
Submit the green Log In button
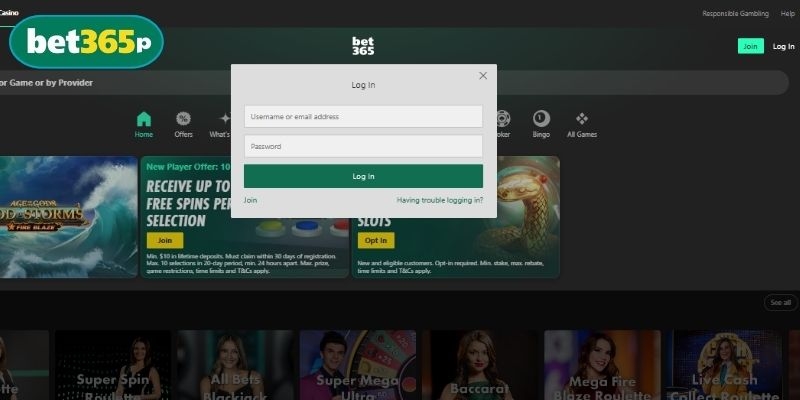point(363,176)
